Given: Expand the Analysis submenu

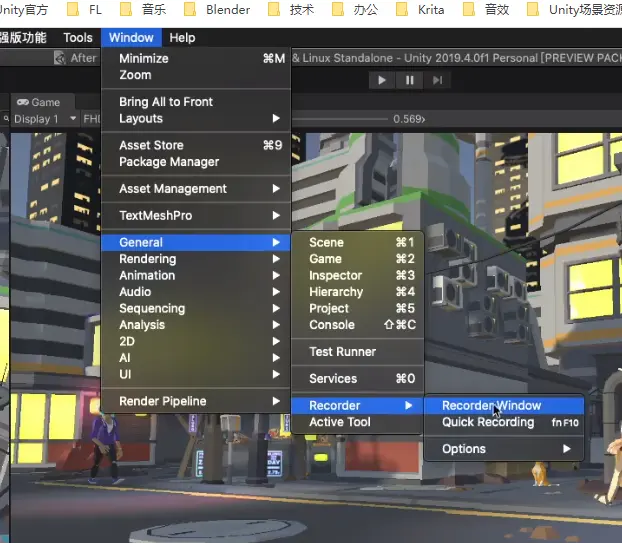Looking at the screenshot, I should (196, 325).
